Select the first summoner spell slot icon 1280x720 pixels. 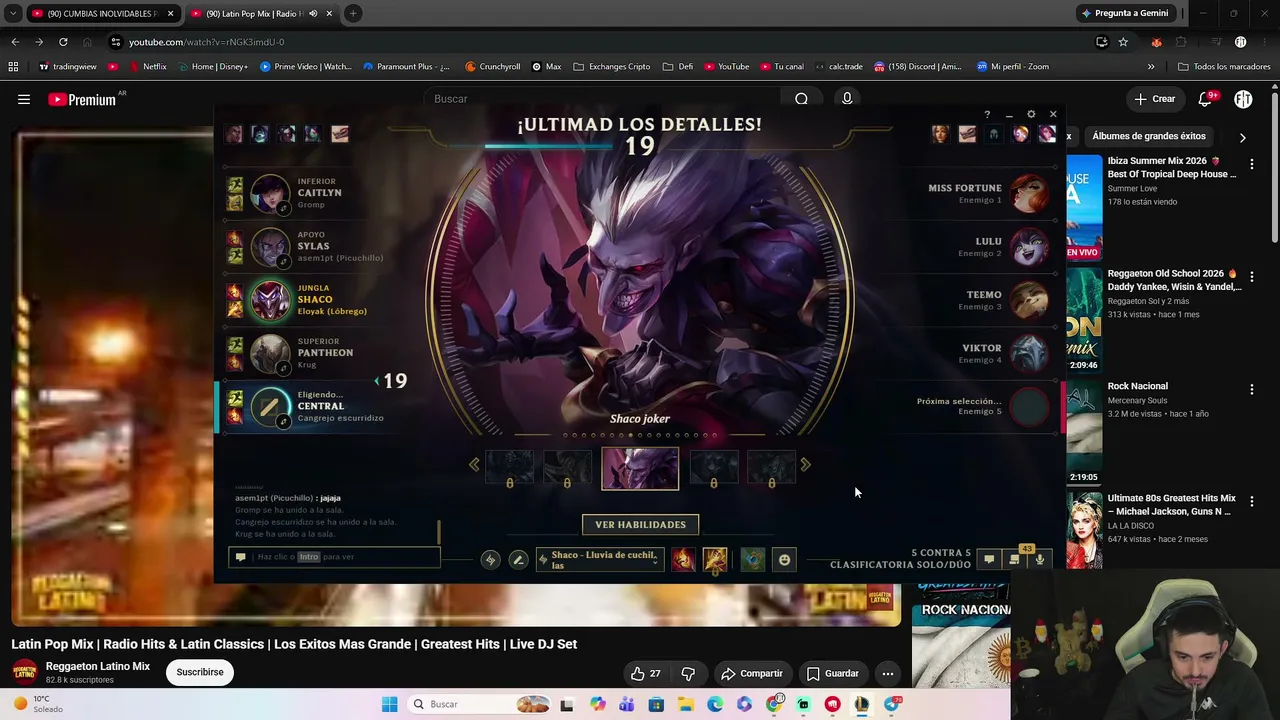click(683, 560)
